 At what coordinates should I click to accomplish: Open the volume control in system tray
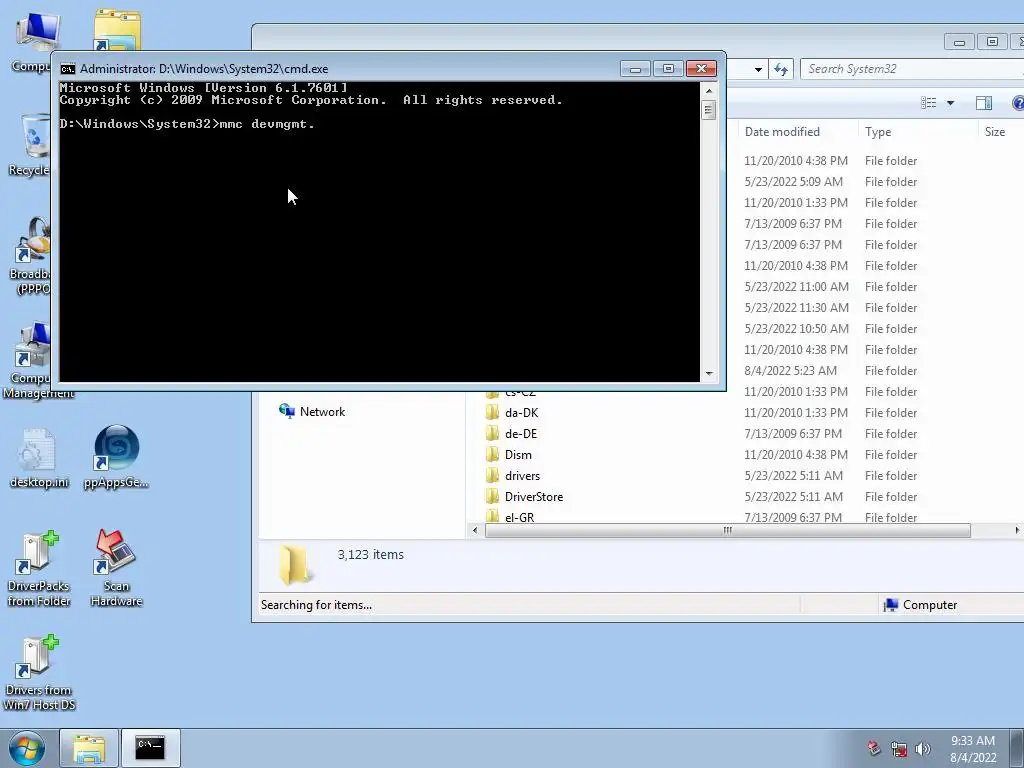point(923,749)
